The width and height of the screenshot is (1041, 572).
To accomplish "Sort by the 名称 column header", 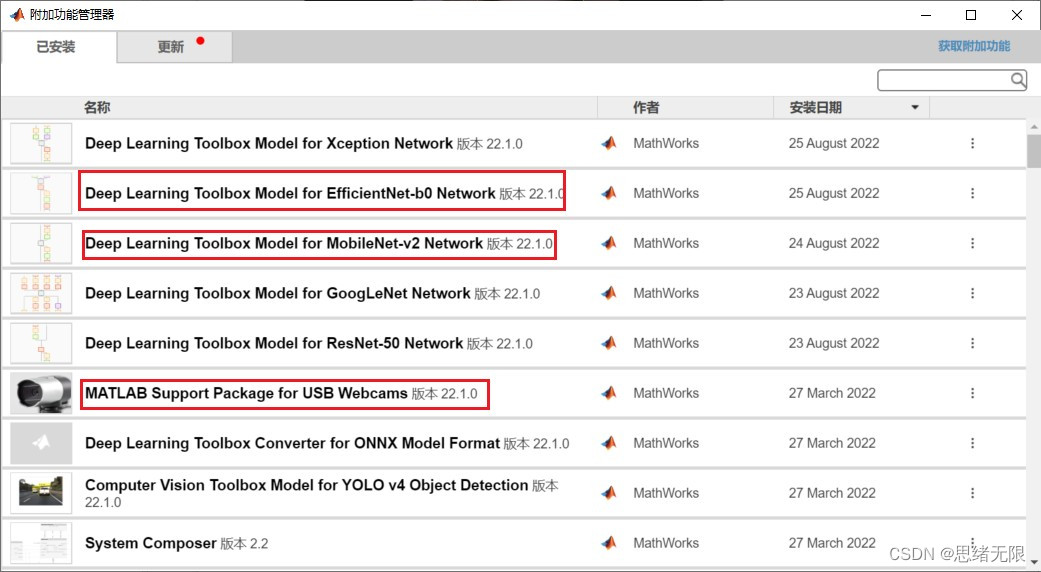I will (97, 107).
